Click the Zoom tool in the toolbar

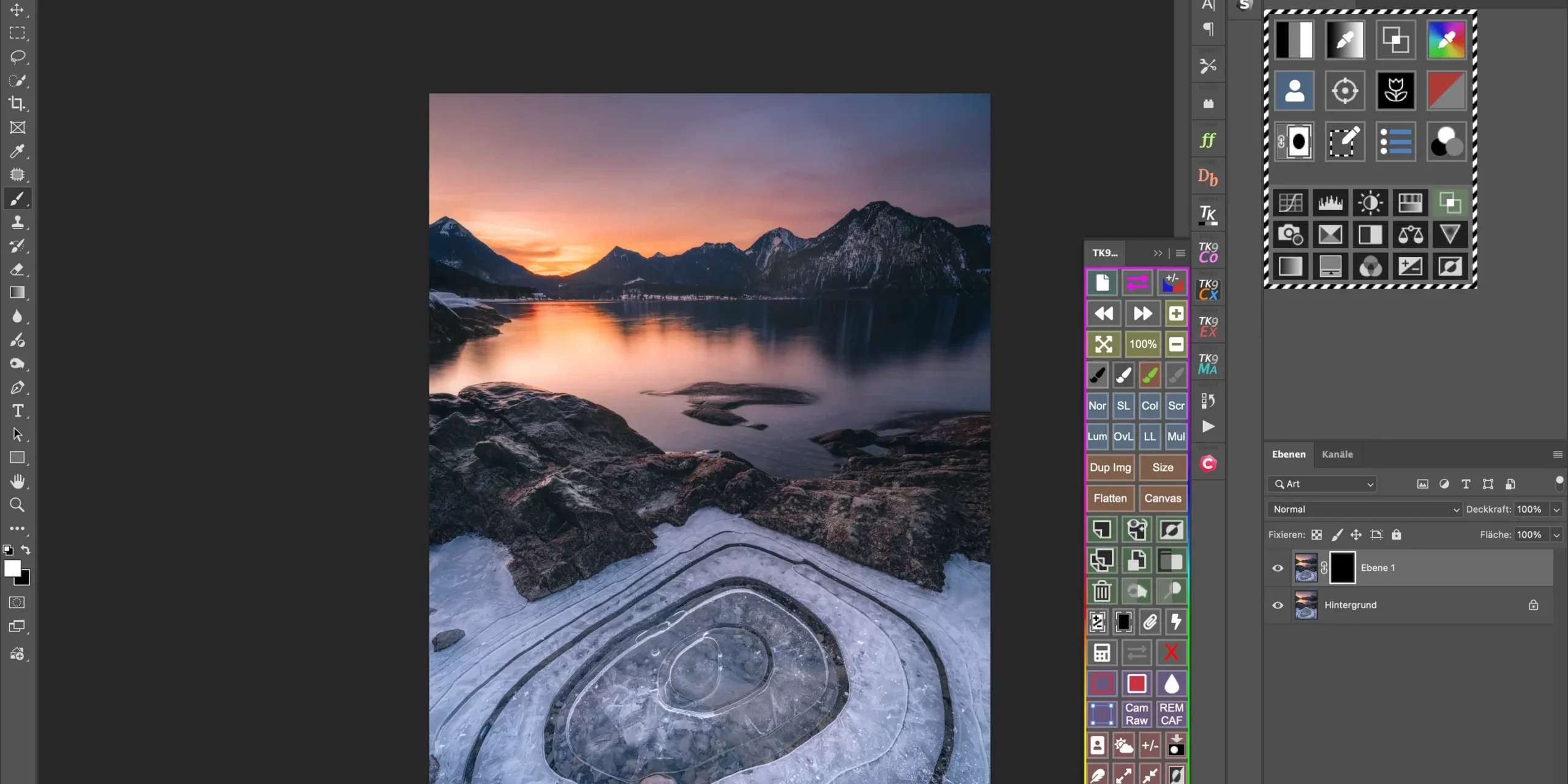[17, 505]
